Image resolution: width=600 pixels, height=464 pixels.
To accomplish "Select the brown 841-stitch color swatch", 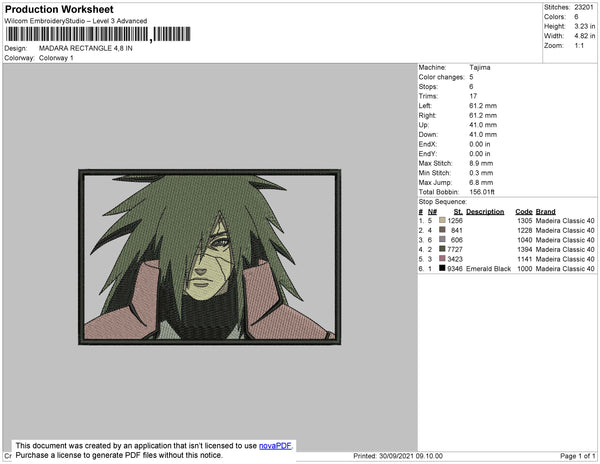I will (x=442, y=230).
